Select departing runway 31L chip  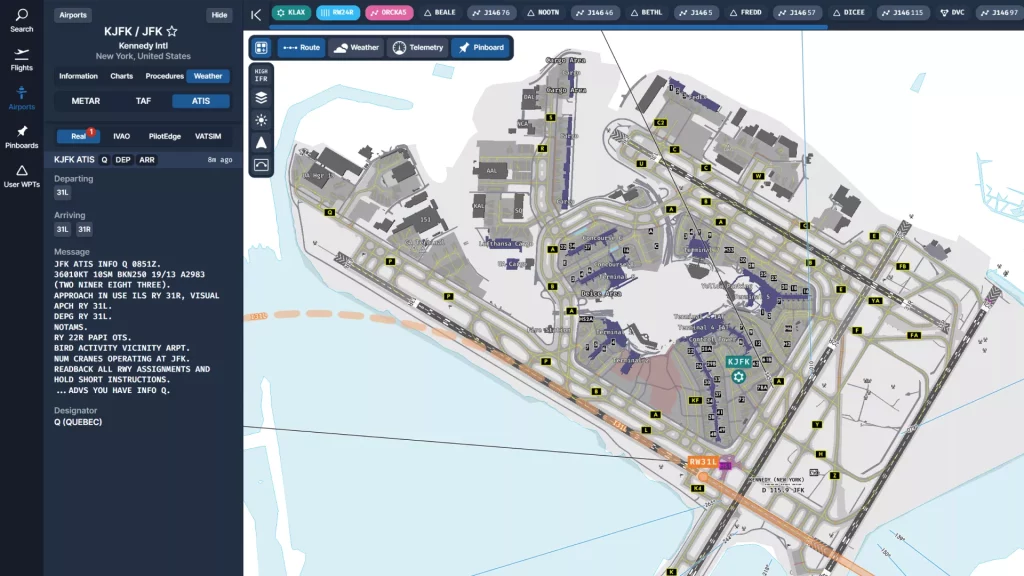pyautogui.click(x=62, y=192)
